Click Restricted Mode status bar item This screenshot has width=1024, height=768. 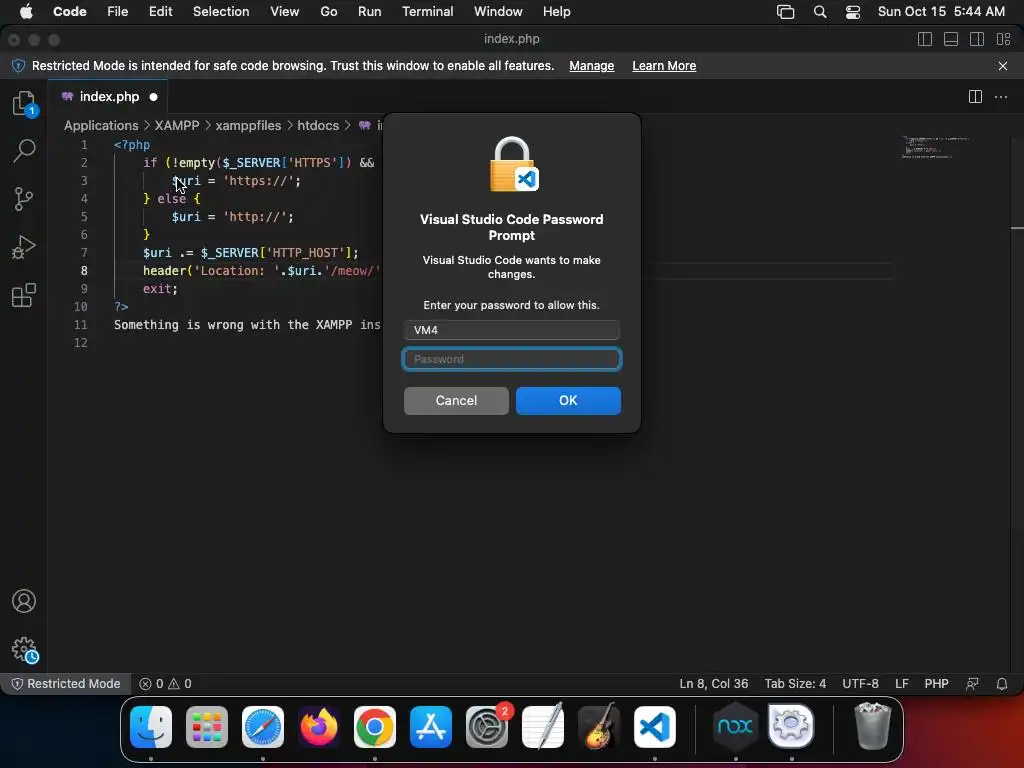click(x=66, y=684)
